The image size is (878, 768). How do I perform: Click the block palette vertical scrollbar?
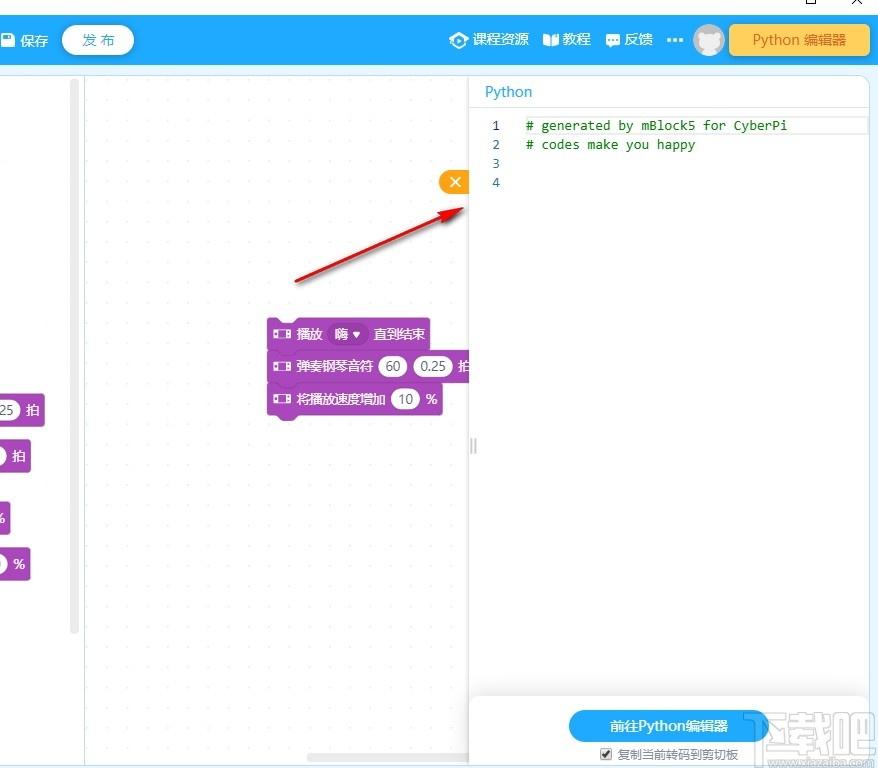(74, 356)
